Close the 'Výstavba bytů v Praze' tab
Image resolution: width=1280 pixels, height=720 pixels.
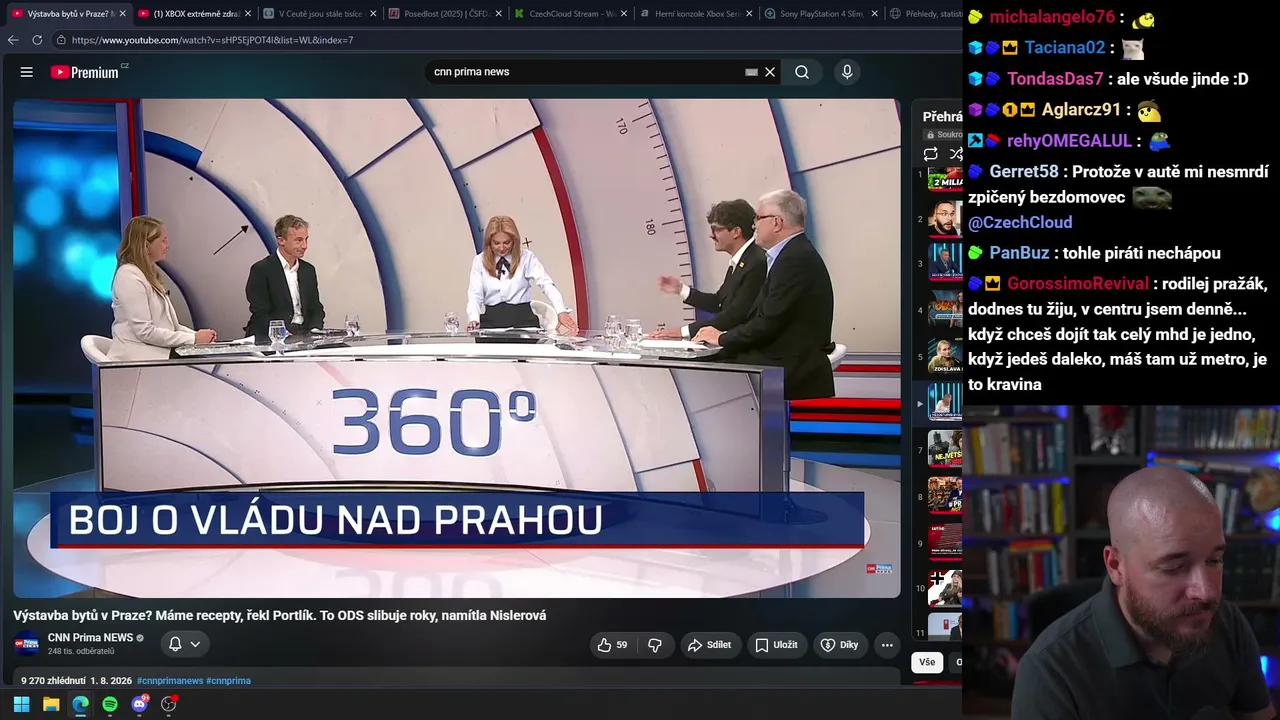pos(122,14)
